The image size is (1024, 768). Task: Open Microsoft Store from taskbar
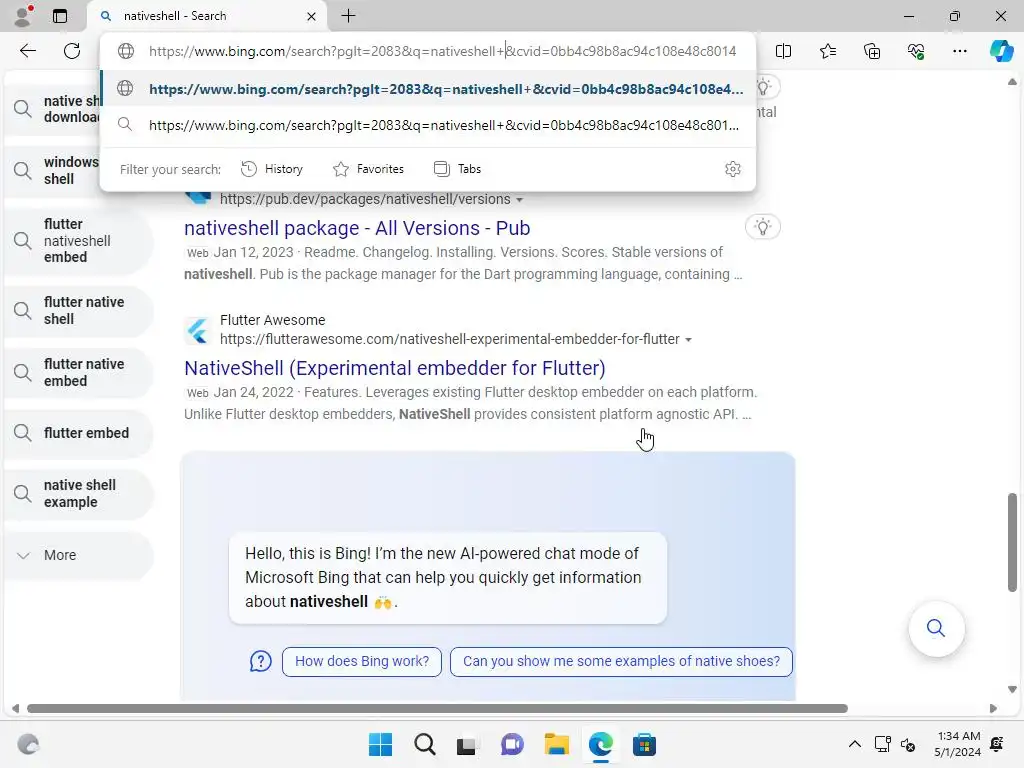point(644,744)
